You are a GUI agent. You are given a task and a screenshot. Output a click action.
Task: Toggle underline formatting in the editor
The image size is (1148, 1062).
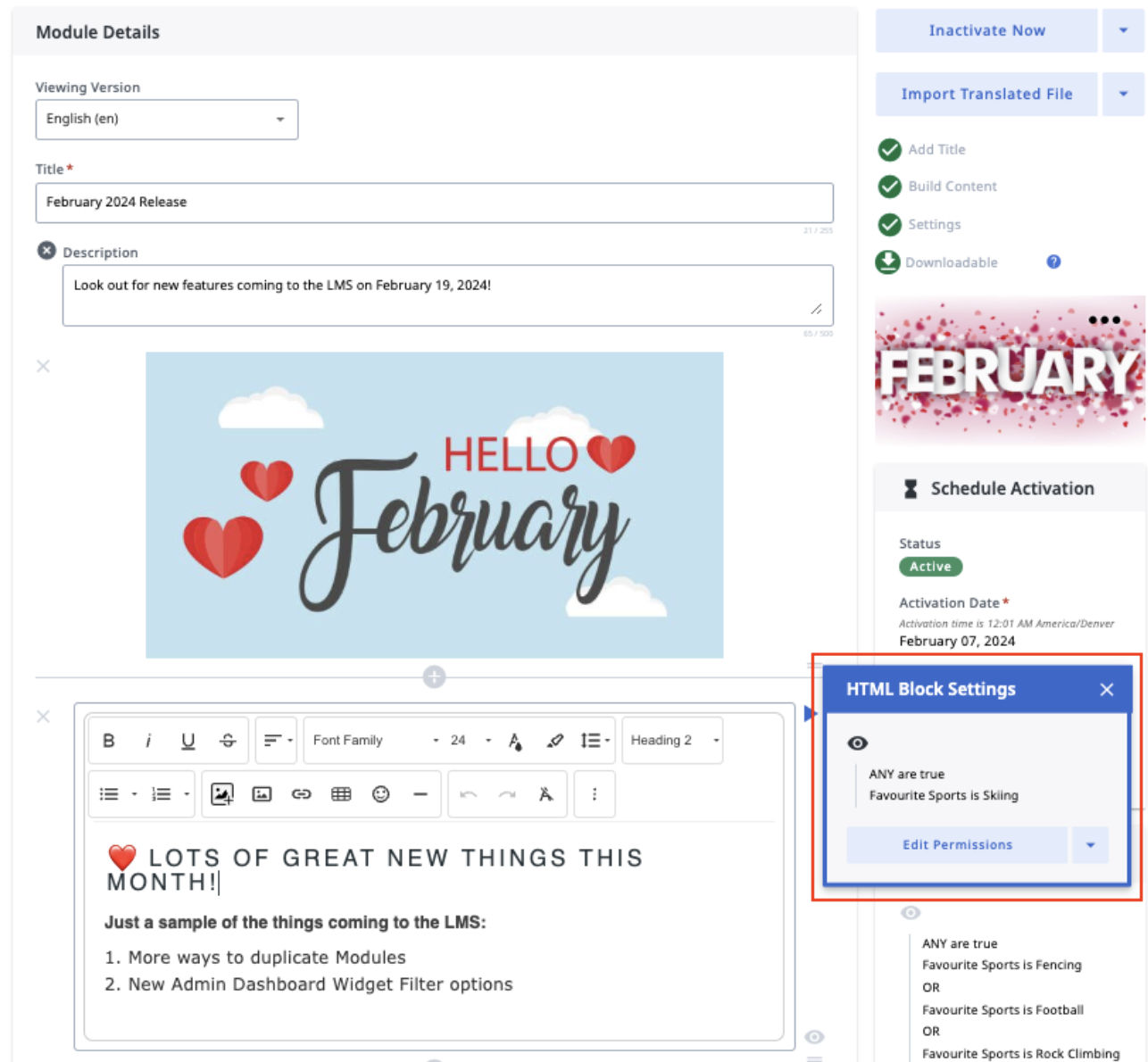187,741
